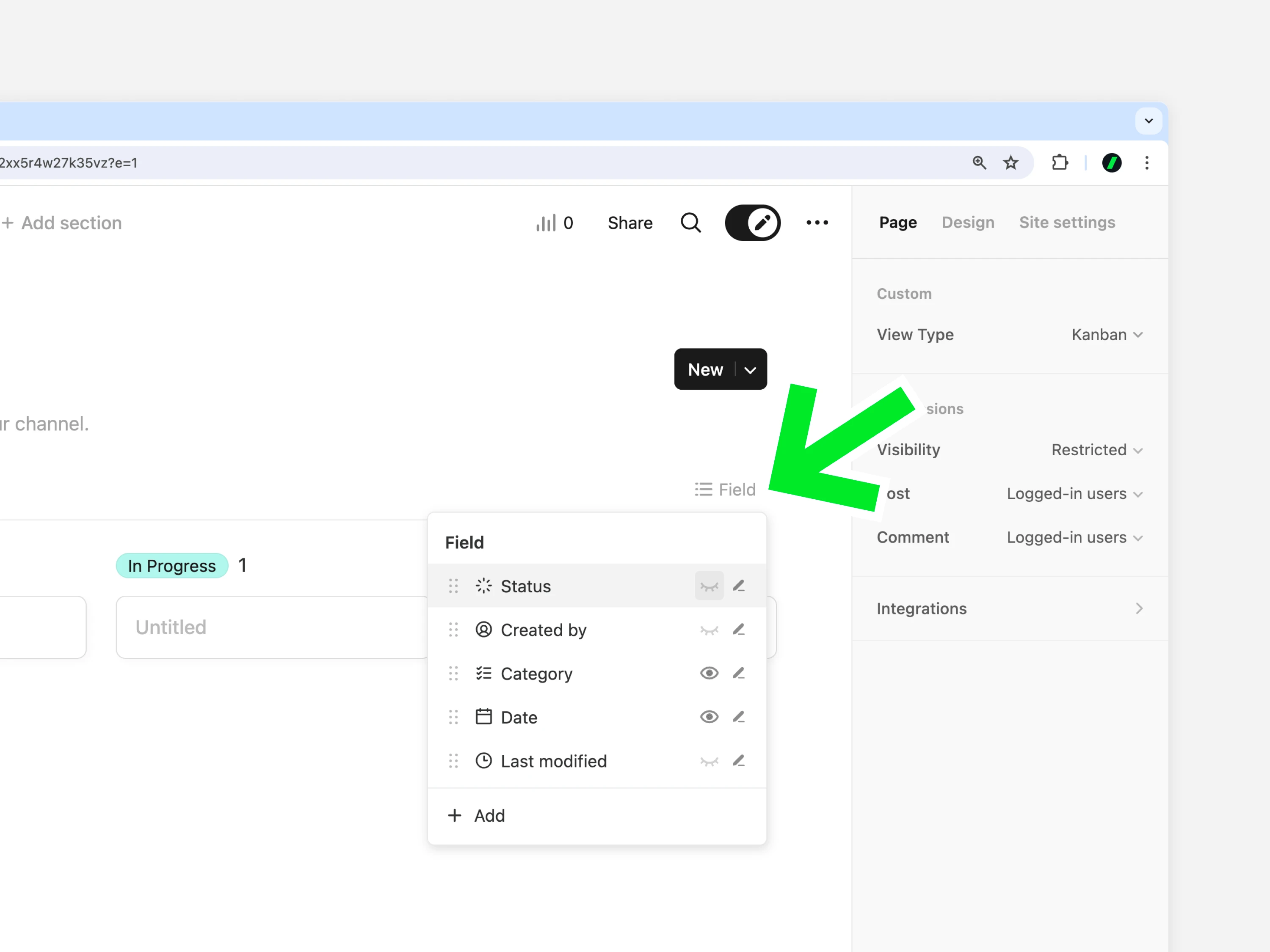Screen dimensions: 1270x952
Task: Add a new field
Action: tap(477, 815)
